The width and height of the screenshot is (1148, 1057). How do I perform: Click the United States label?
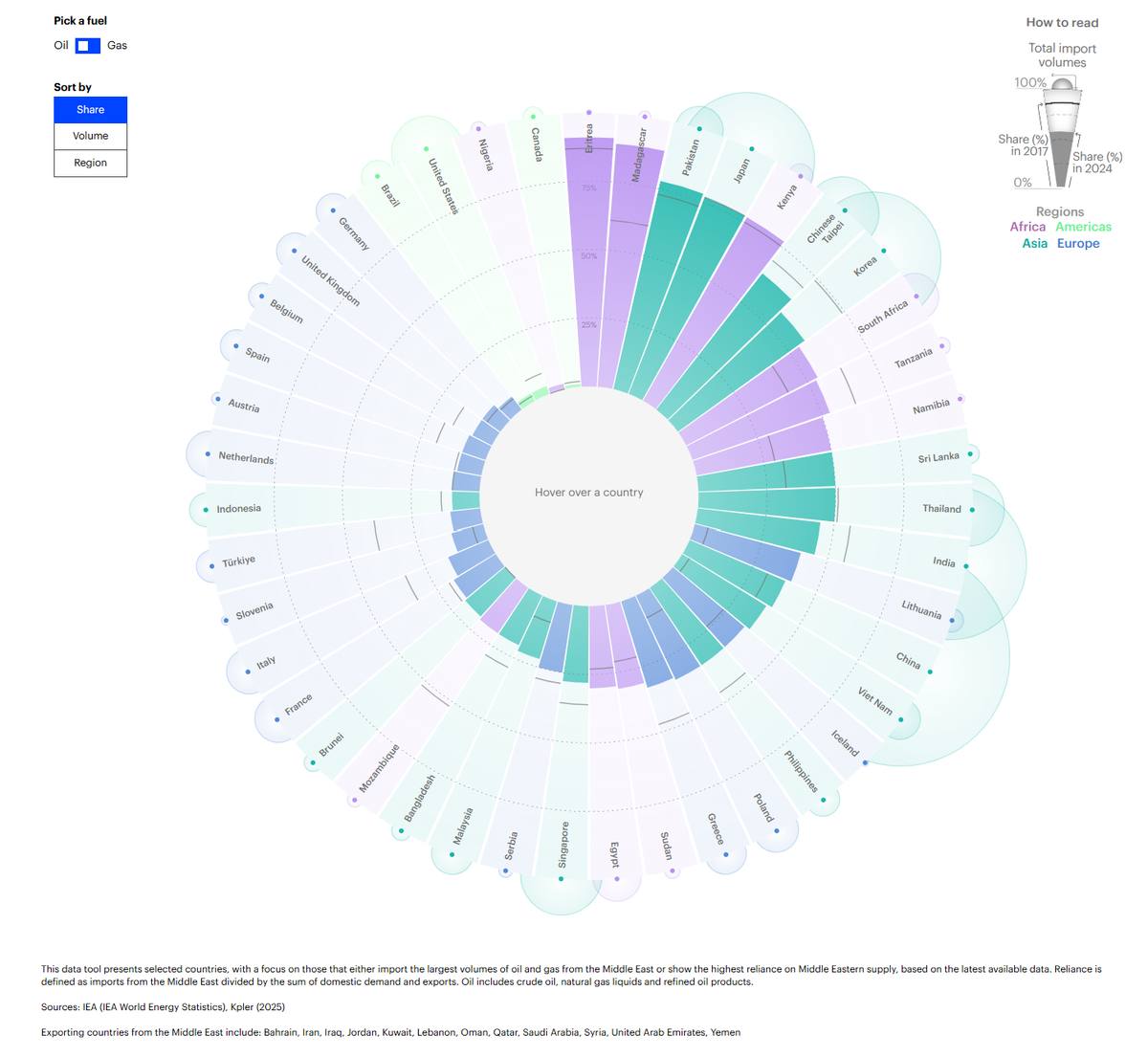coord(443,186)
